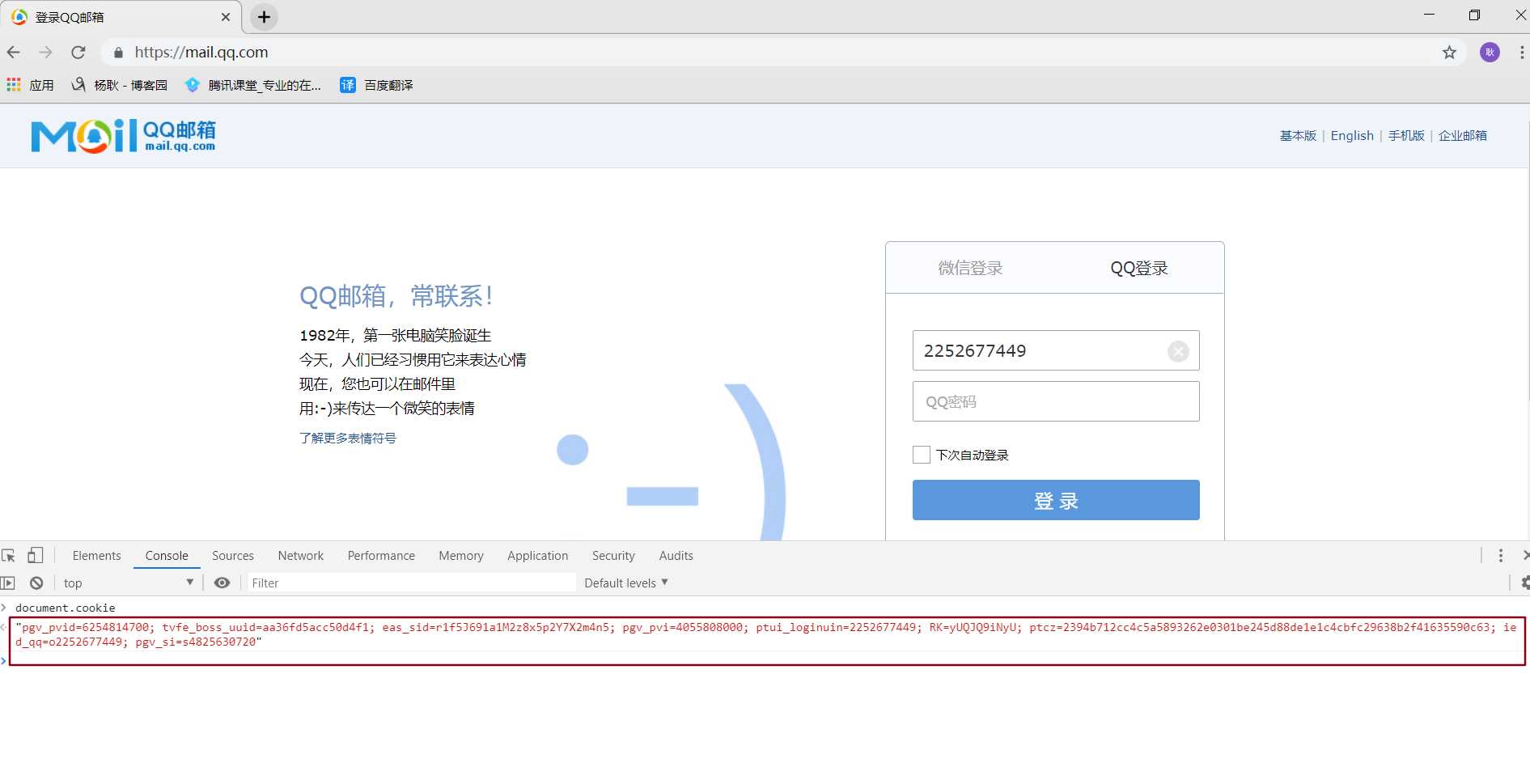The image size is (1530, 784).
Task: Open the DevTools Security tab
Action: click(x=613, y=556)
